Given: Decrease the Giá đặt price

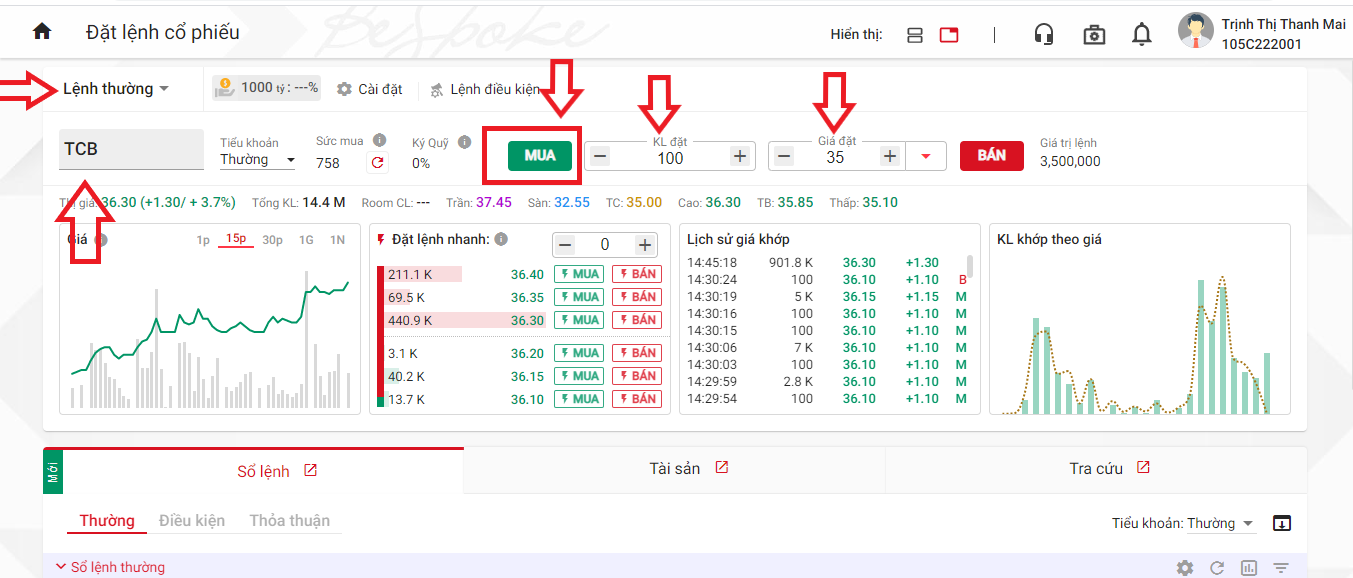Looking at the screenshot, I should click(x=784, y=156).
